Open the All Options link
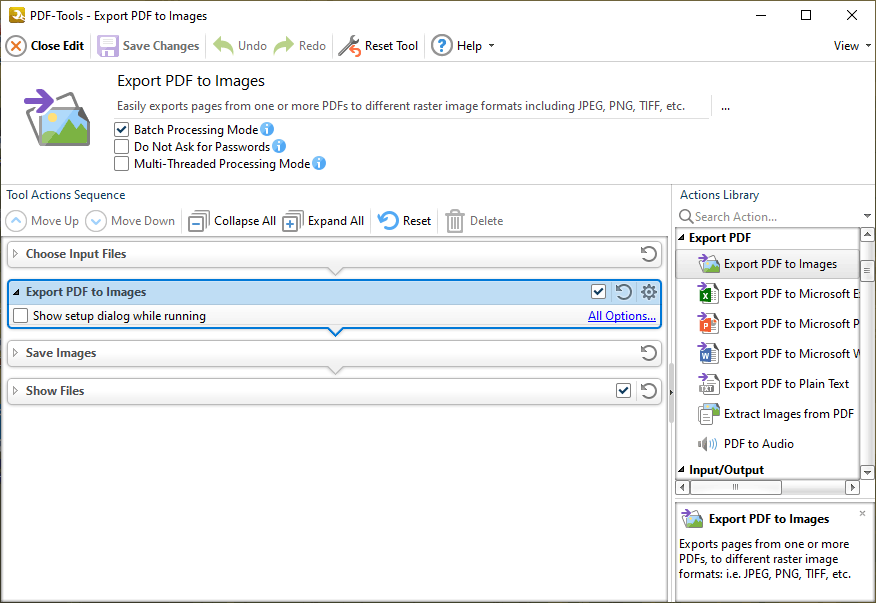The height and width of the screenshot is (603, 876). click(x=621, y=315)
